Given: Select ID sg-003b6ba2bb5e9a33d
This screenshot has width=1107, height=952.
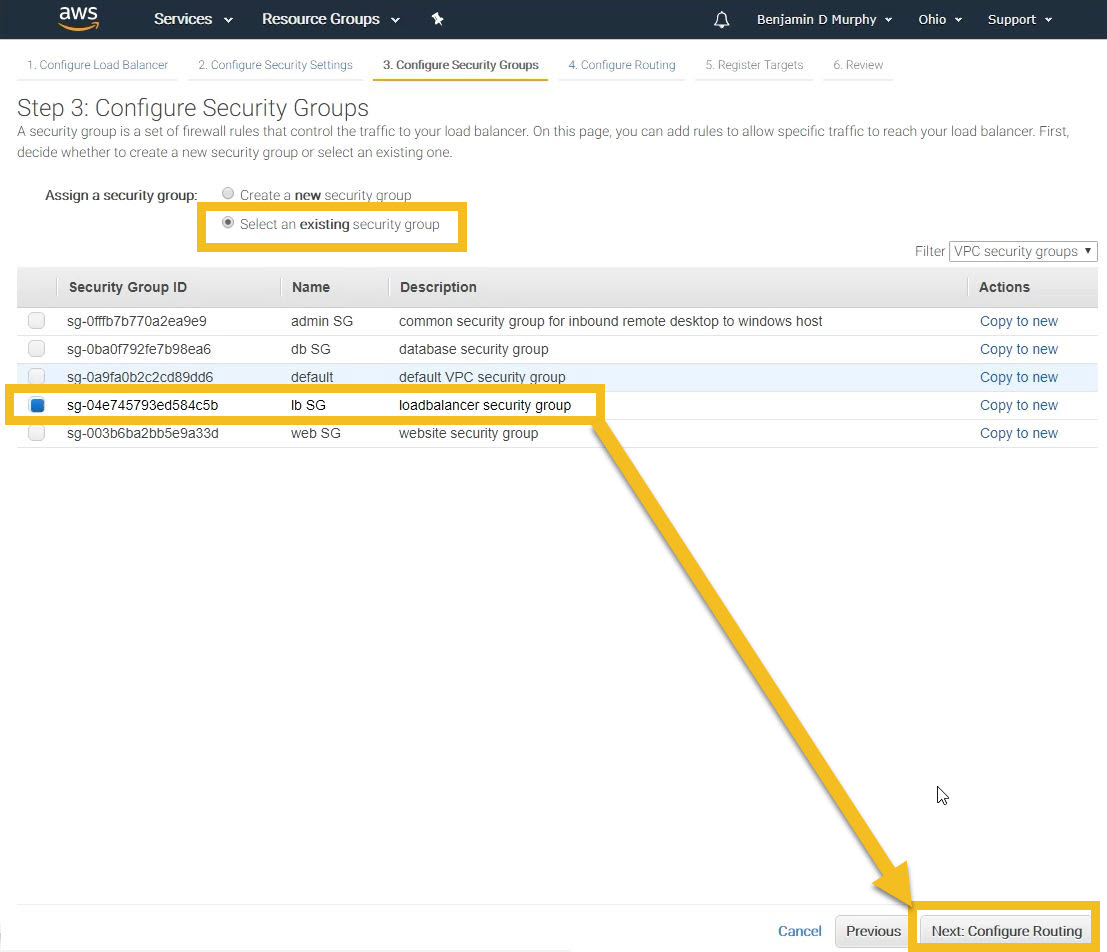Looking at the screenshot, I should (143, 434).
